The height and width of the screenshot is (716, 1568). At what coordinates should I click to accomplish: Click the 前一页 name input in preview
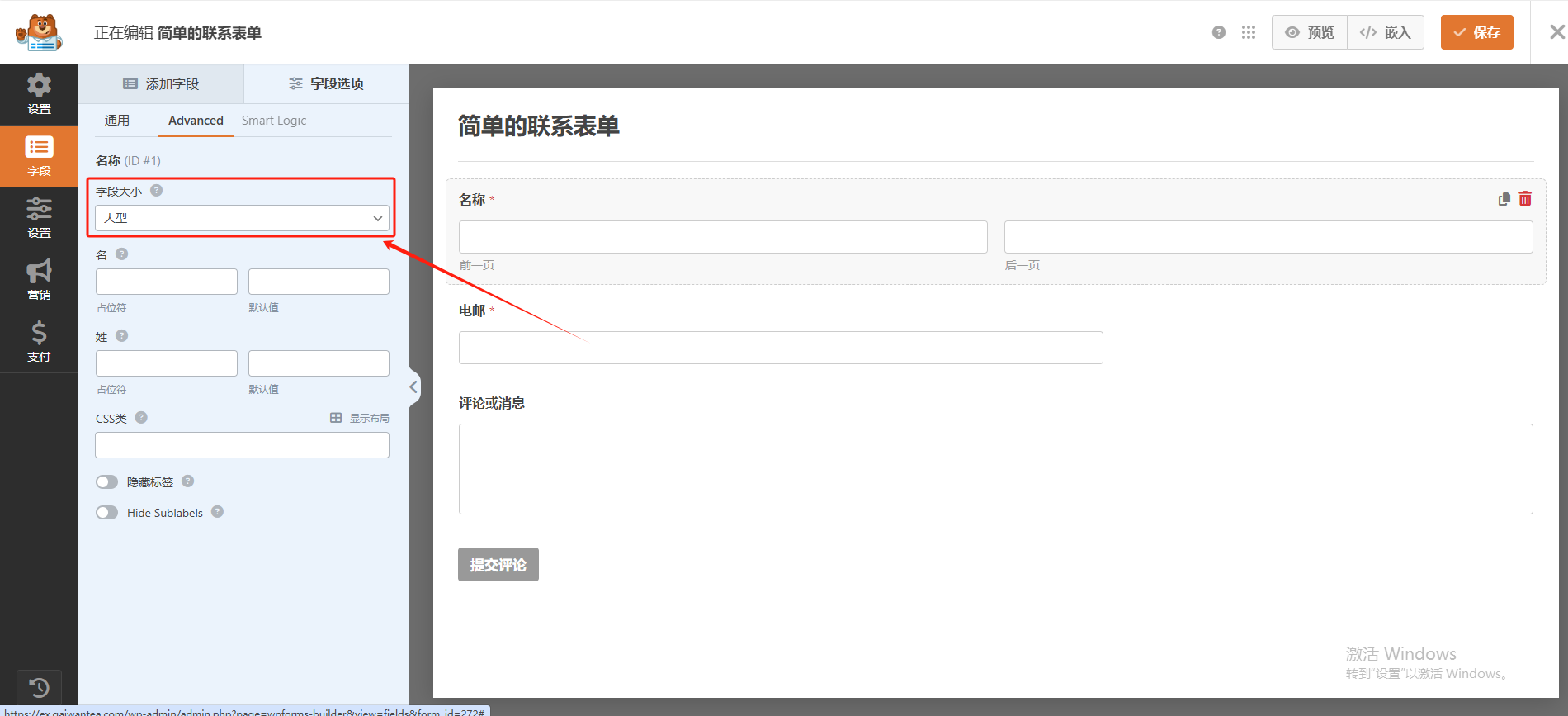[723, 237]
